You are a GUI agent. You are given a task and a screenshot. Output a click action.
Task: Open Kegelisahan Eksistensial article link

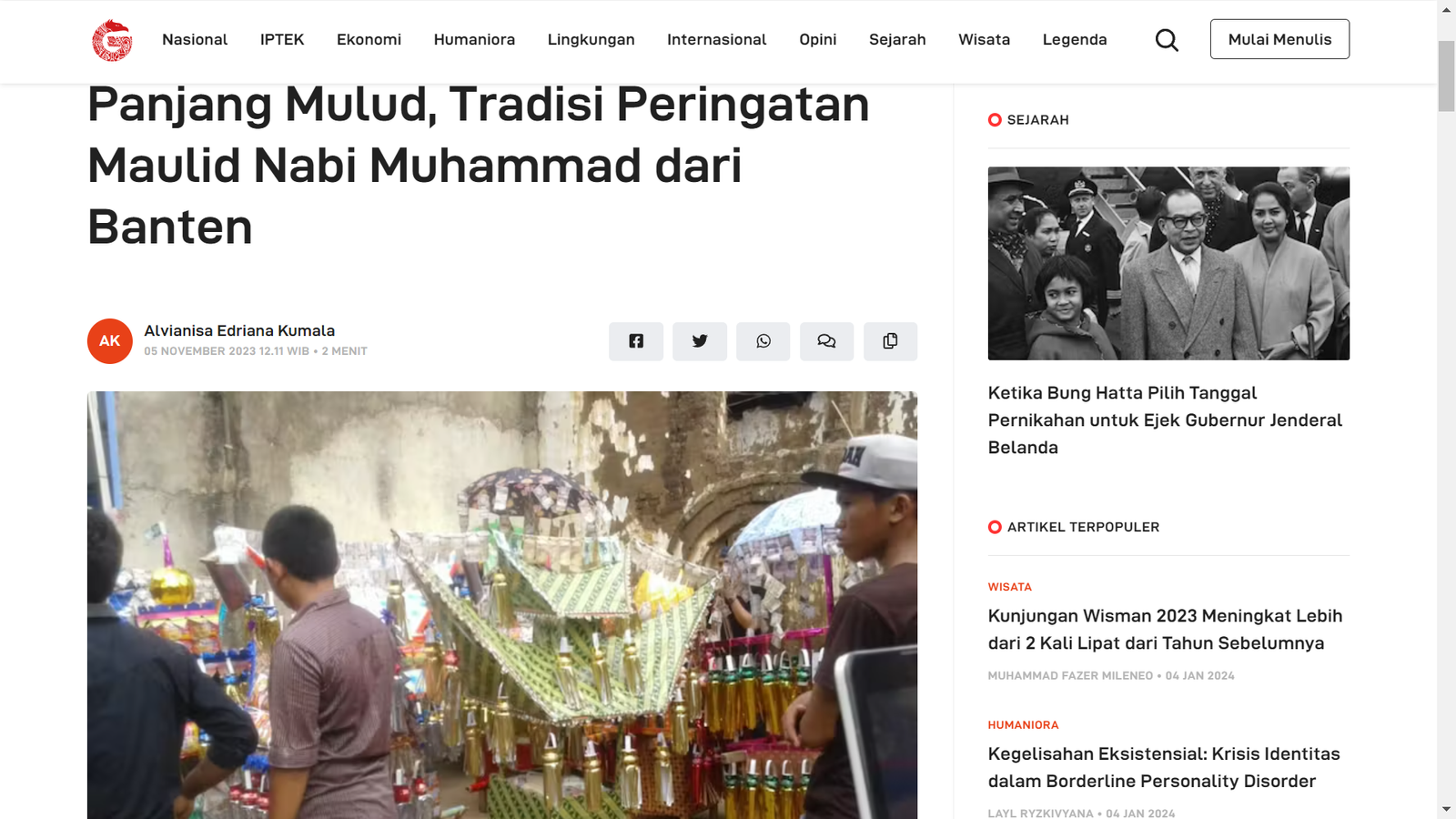(1164, 768)
